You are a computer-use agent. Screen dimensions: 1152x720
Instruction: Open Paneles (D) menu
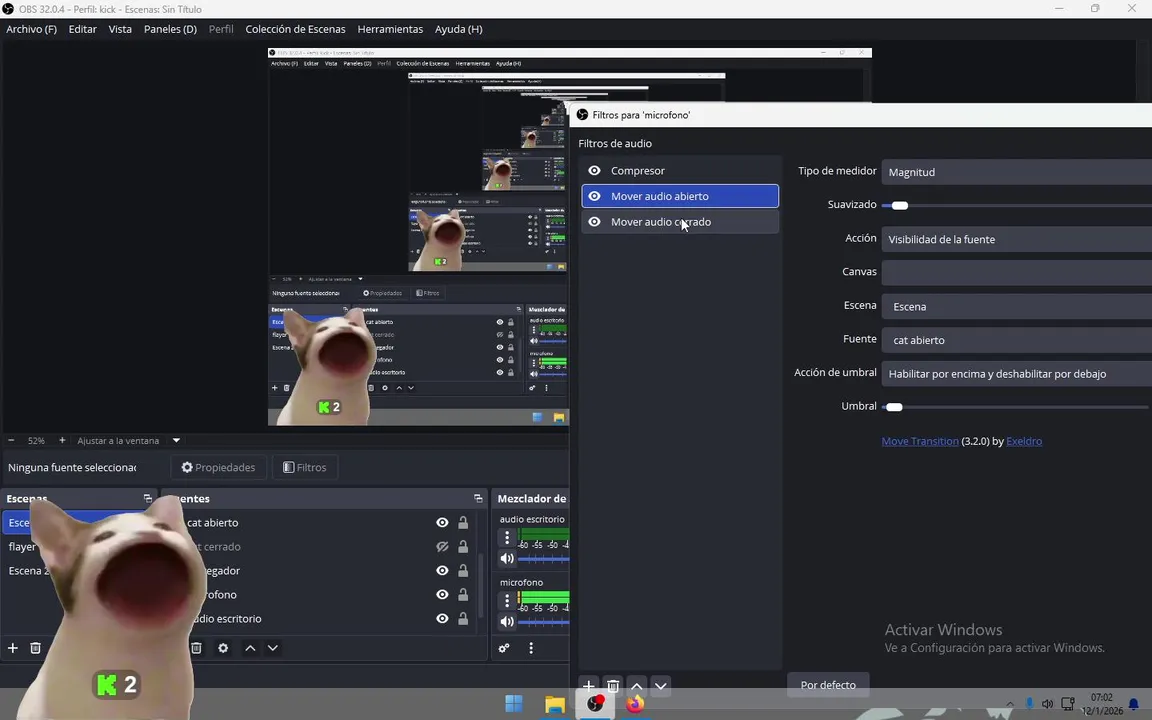170,29
